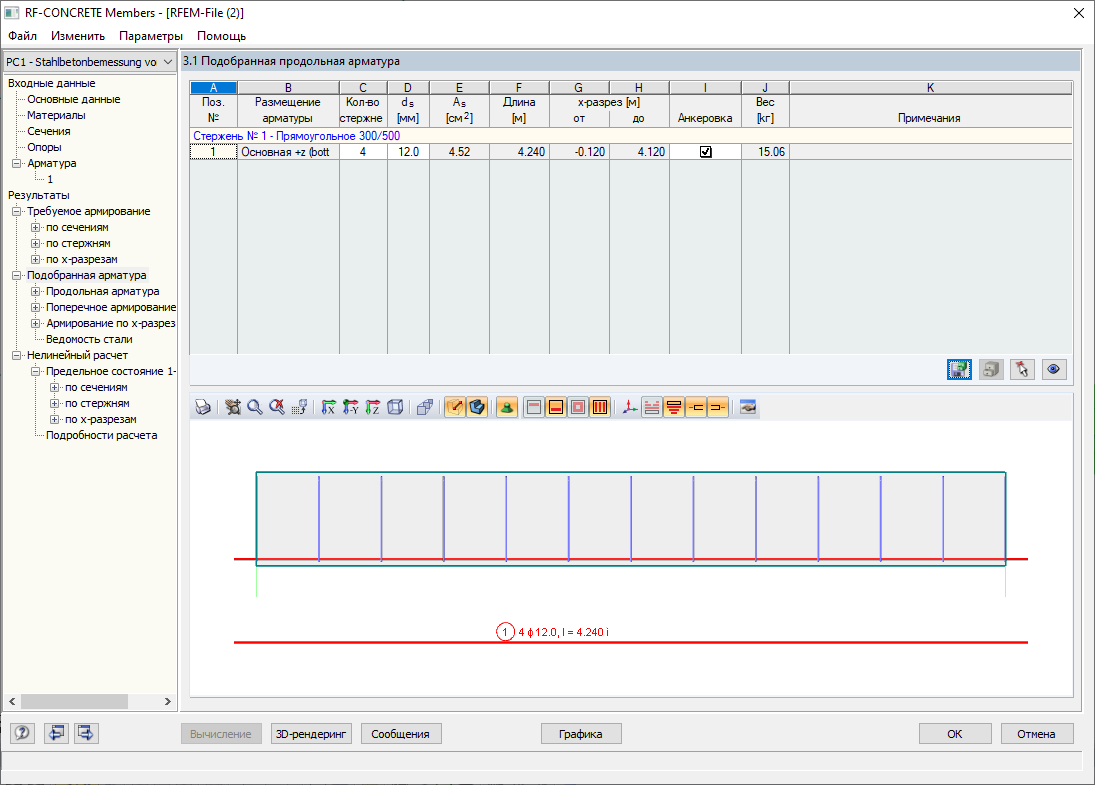Set view in Z direction
The height and width of the screenshot is (785, 1095).
coord(373,407)
